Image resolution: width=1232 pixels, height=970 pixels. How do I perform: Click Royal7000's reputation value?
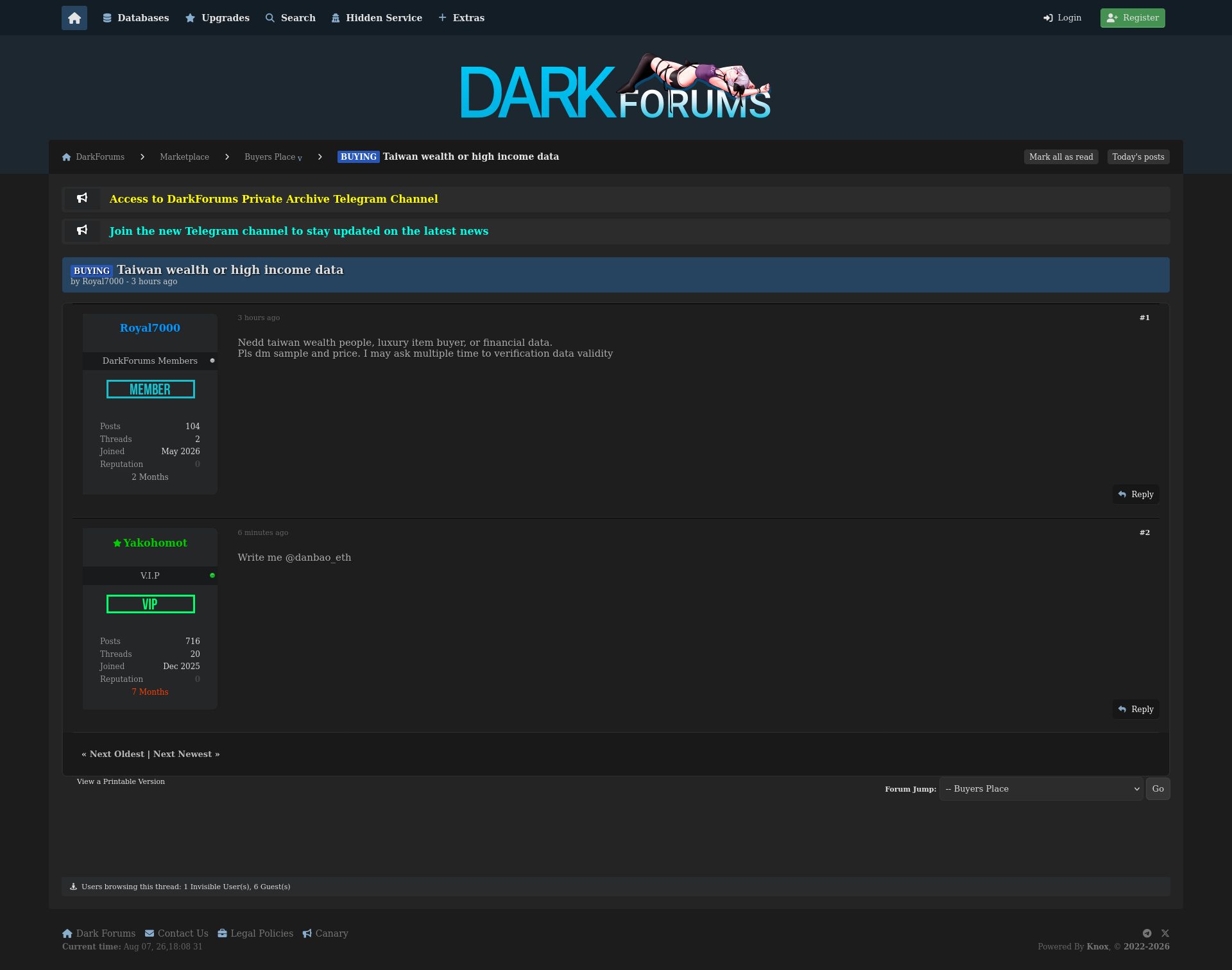(x=198, y=464)
